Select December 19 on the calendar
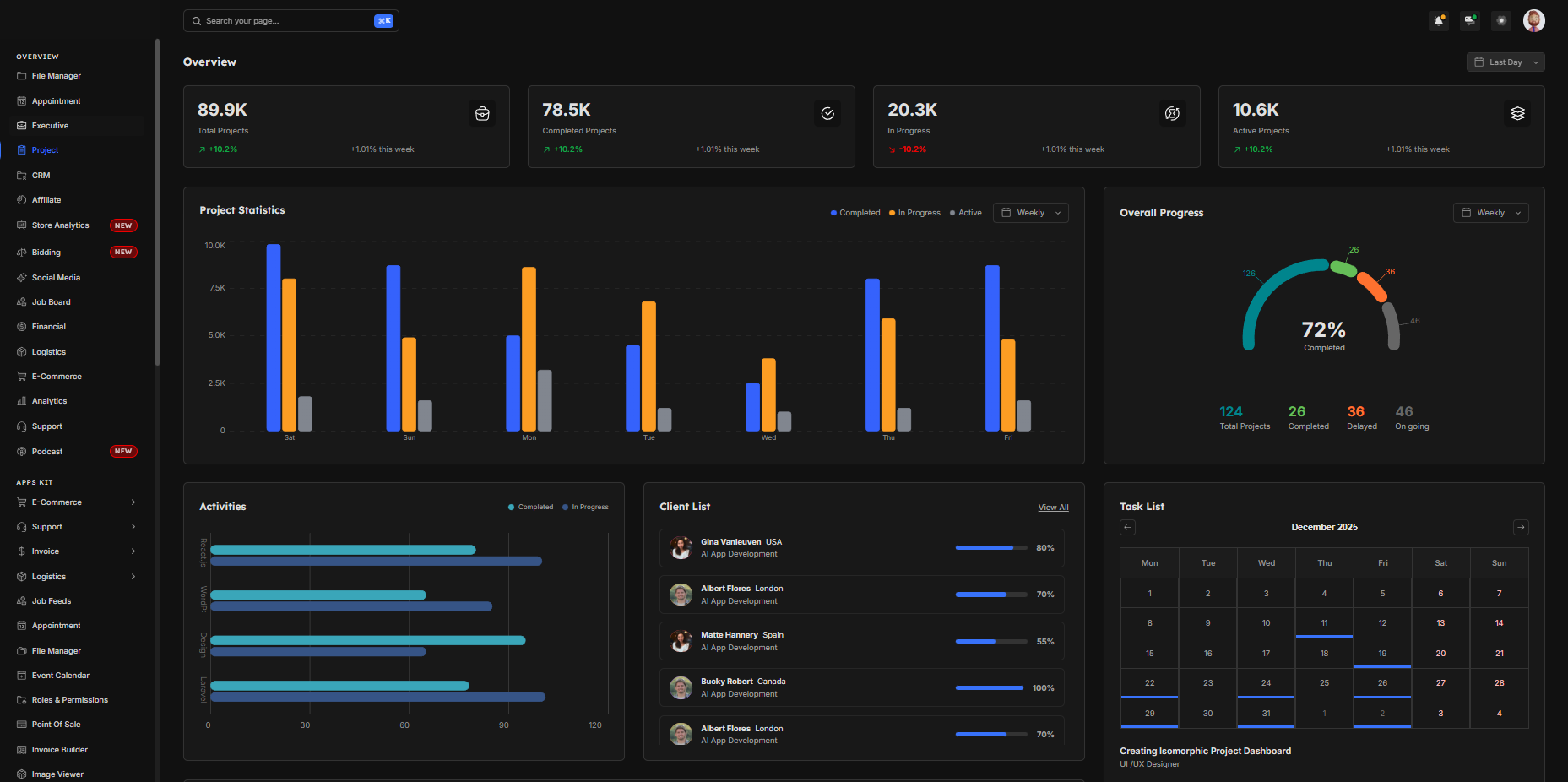 [x=1382, y=654]
